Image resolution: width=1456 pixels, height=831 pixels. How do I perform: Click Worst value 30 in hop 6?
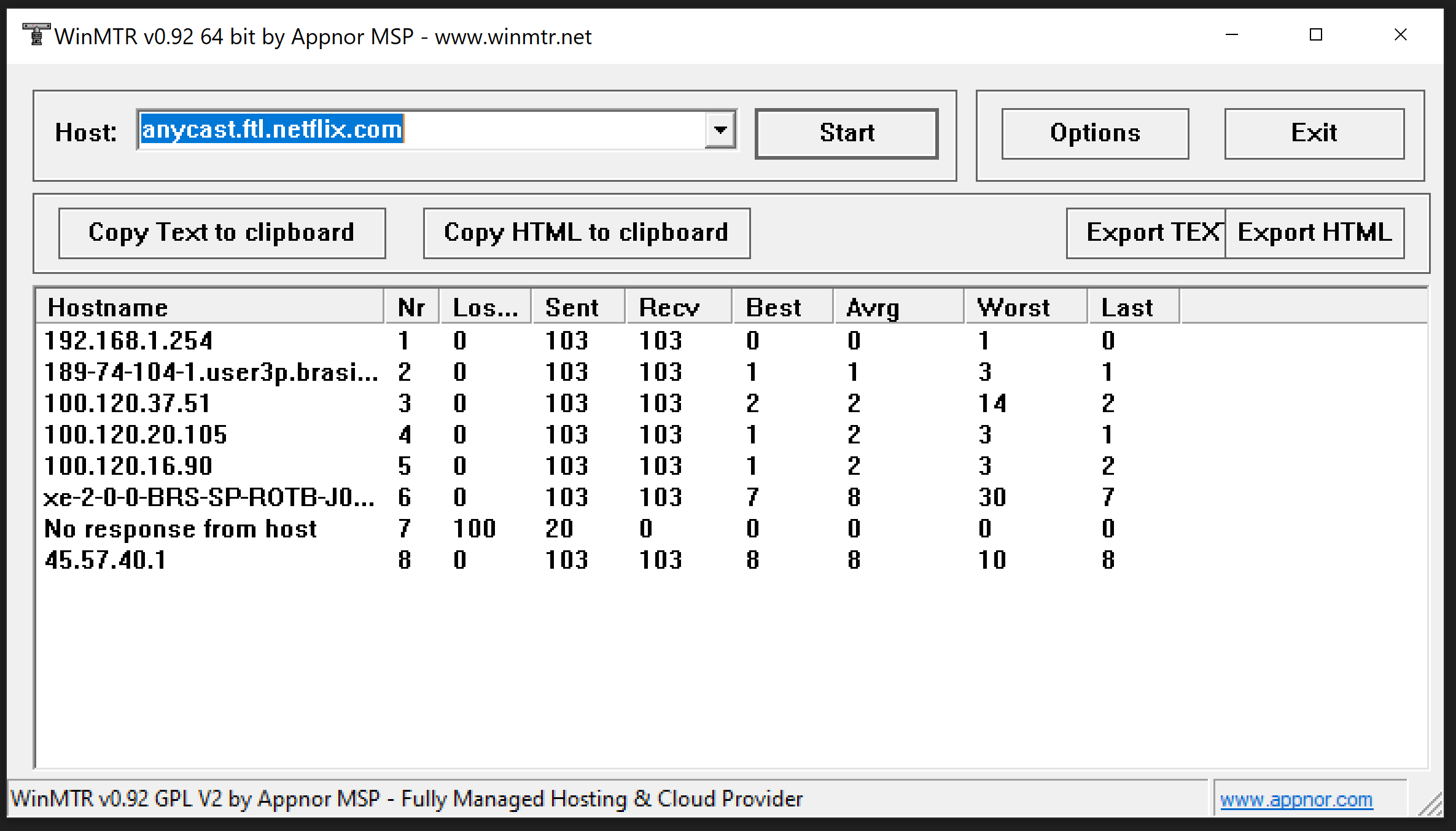(992, 497)
